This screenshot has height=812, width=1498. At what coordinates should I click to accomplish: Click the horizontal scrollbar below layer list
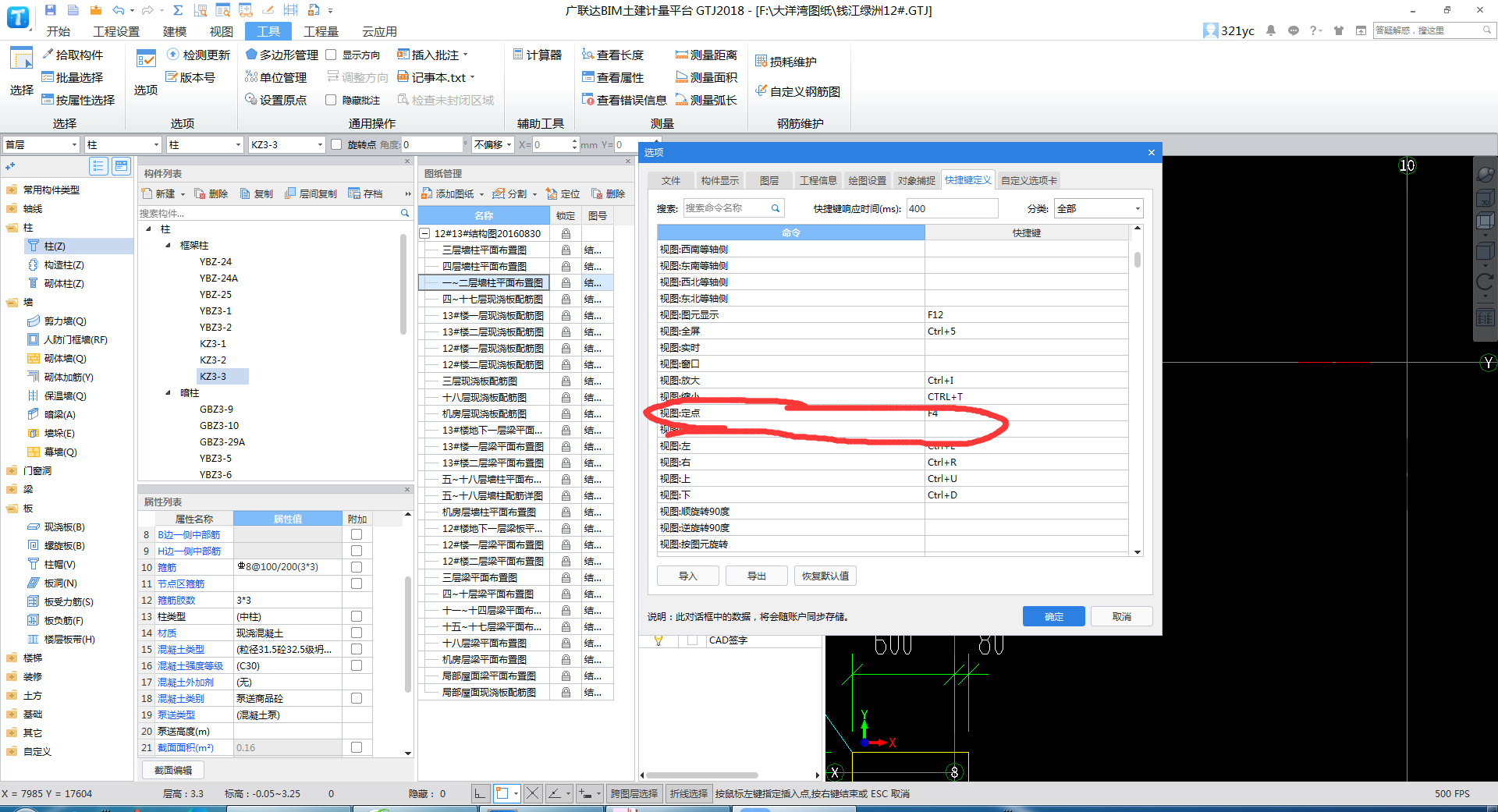pyautogui.click(x=701, y=775)
